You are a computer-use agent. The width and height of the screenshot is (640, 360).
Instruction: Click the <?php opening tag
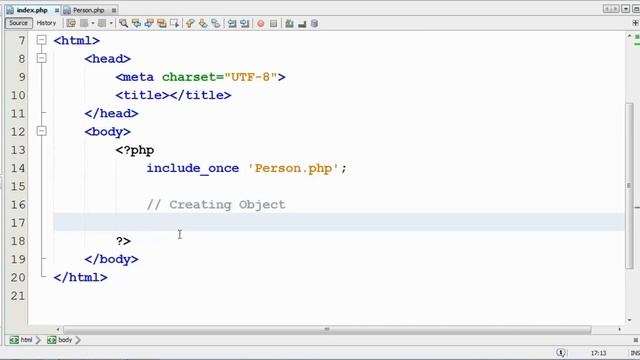click(135, 150)
